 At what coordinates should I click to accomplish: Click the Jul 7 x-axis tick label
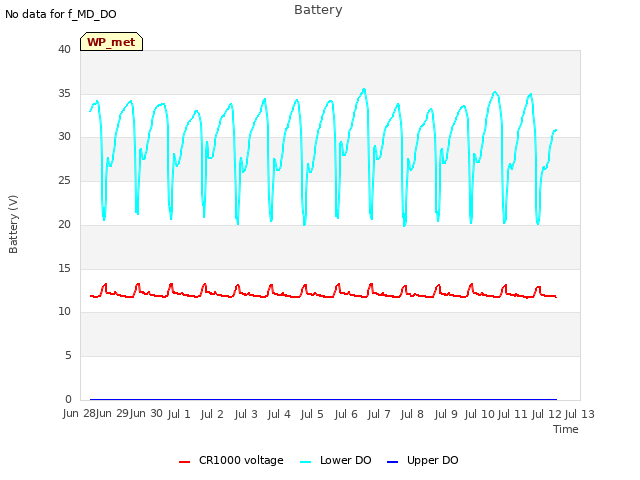pos(379,414)
